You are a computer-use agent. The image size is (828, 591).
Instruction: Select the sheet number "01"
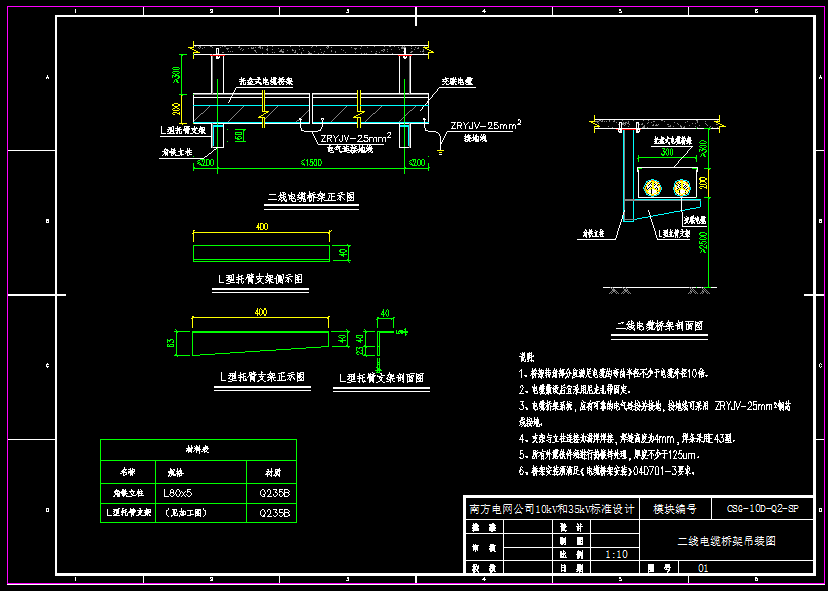pos(703,568)
